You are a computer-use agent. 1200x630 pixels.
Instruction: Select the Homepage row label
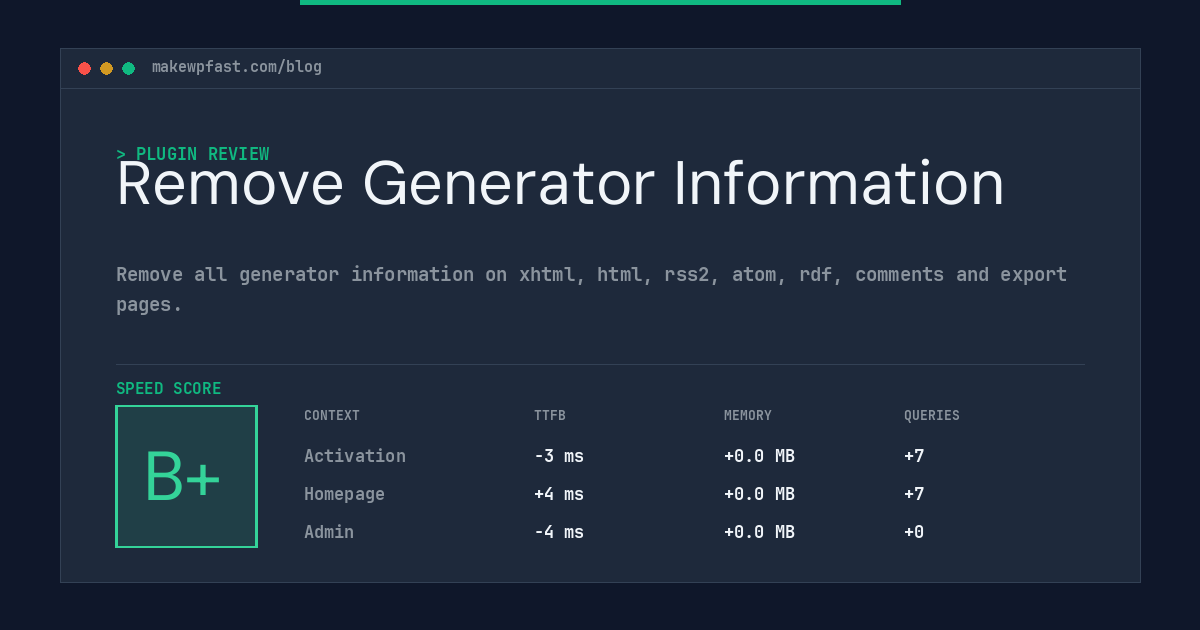pyautogui.click(x=344, y=494)
